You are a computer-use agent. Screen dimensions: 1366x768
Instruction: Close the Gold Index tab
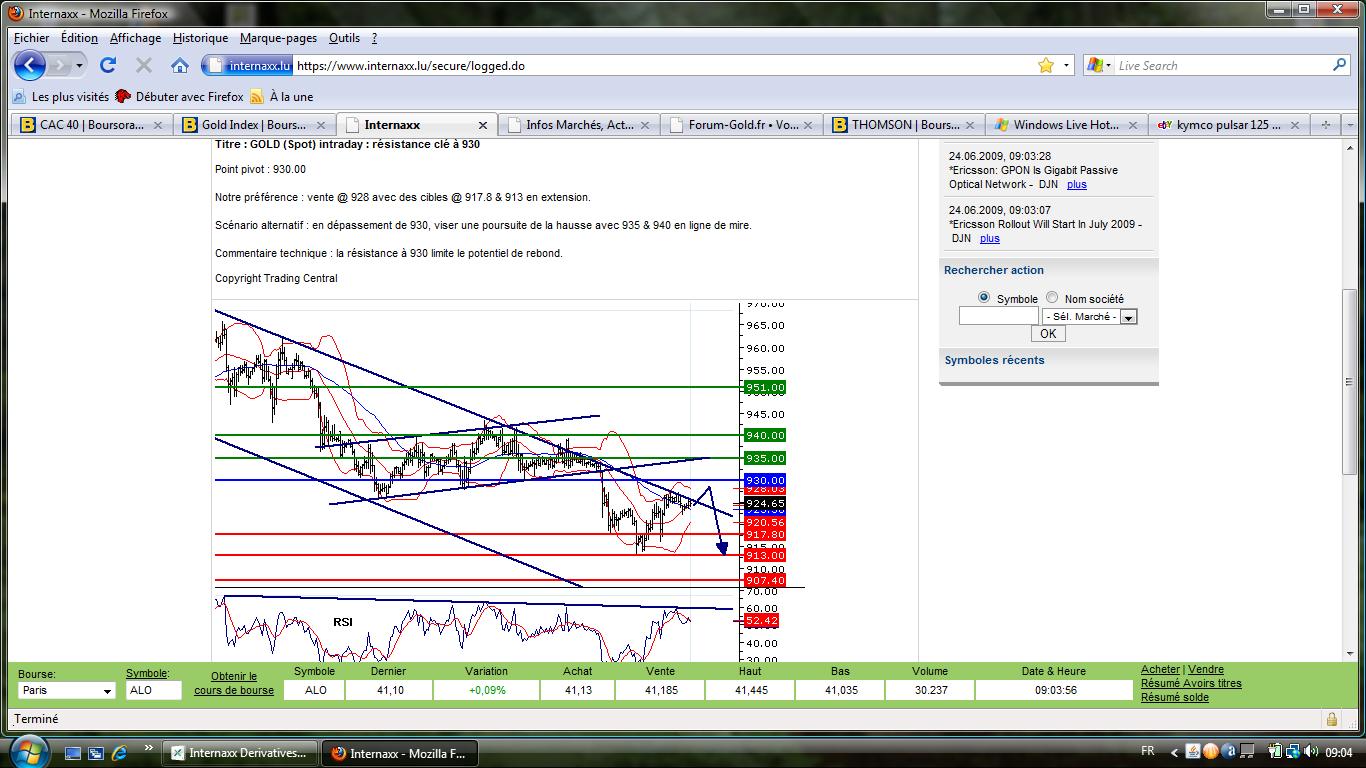pos(320,125)
